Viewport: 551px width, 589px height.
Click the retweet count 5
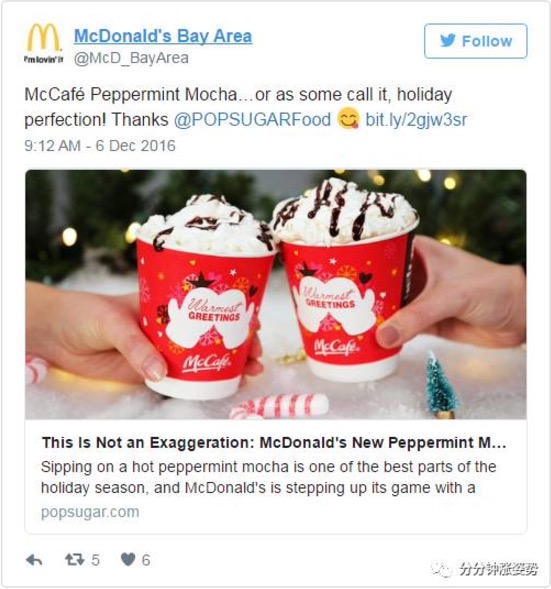95,560
